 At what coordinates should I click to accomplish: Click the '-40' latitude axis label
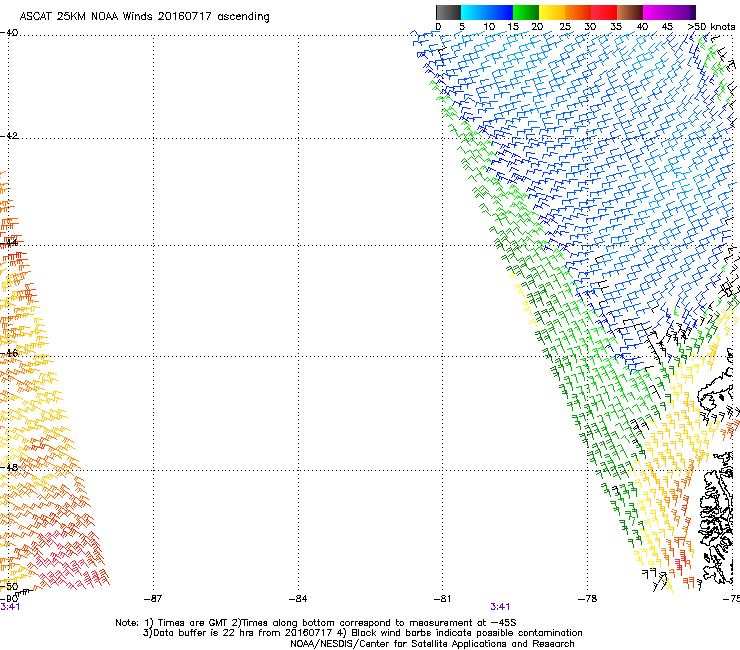(9, 33)
